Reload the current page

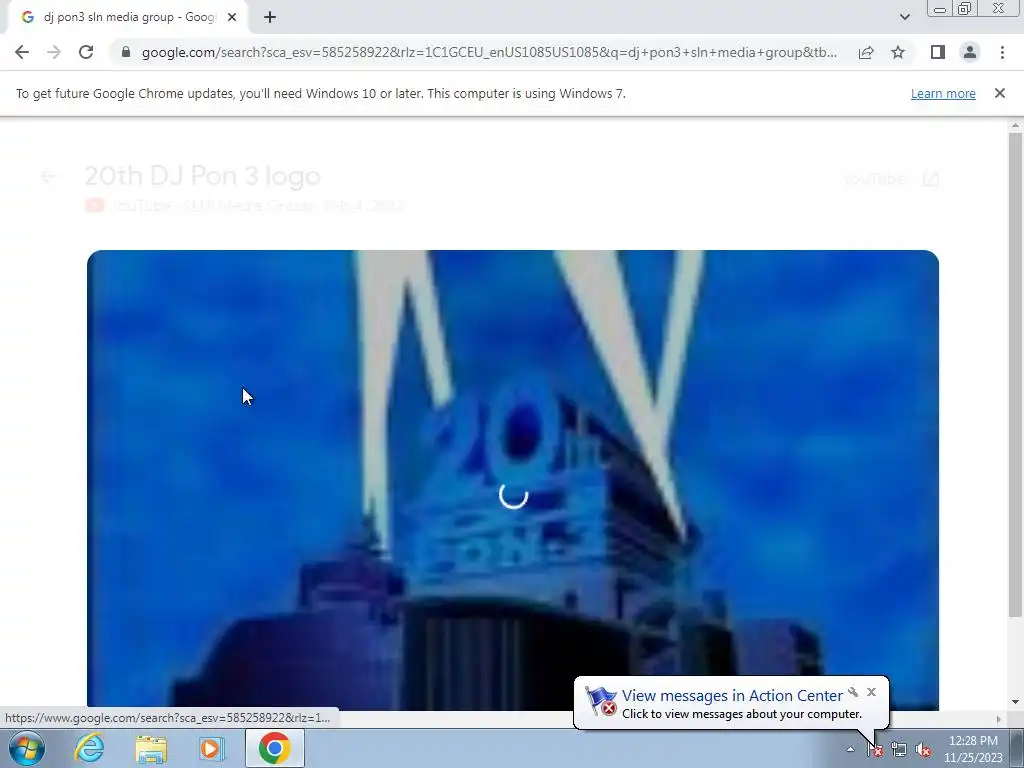[x=86, y=52]
